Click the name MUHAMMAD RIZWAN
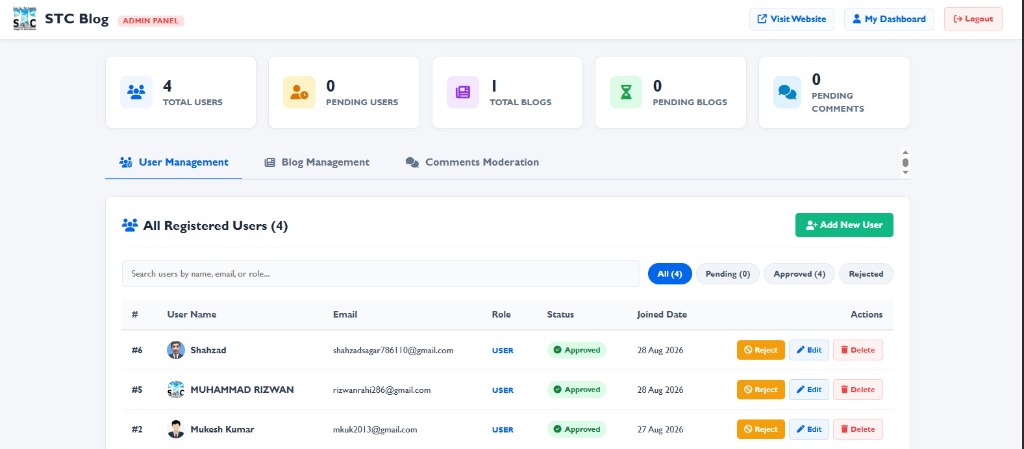 tap(242, 390)
